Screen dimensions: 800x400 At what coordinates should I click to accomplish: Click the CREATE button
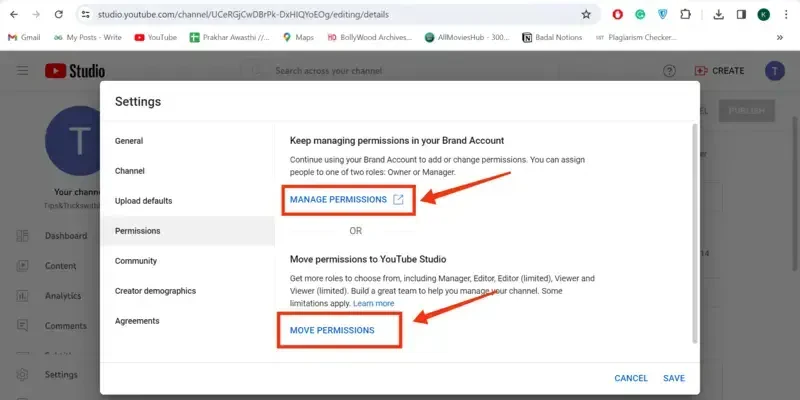(719, 71)
